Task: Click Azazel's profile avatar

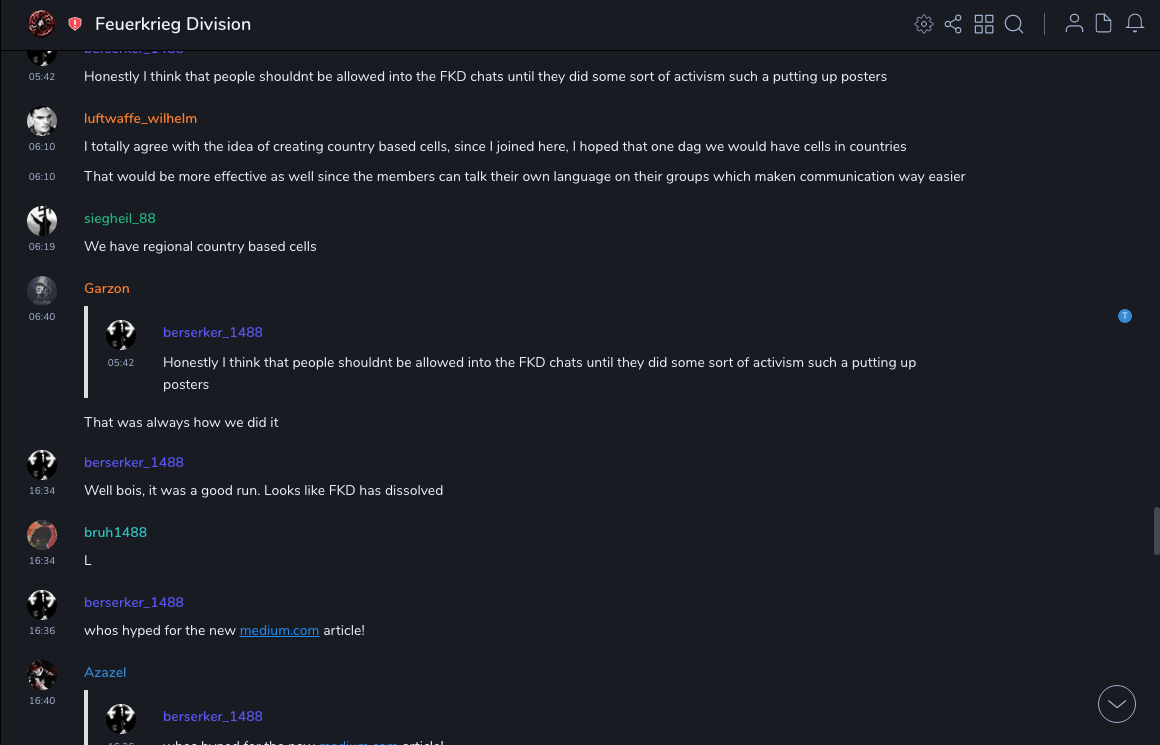Action: [x=42, y=675]
